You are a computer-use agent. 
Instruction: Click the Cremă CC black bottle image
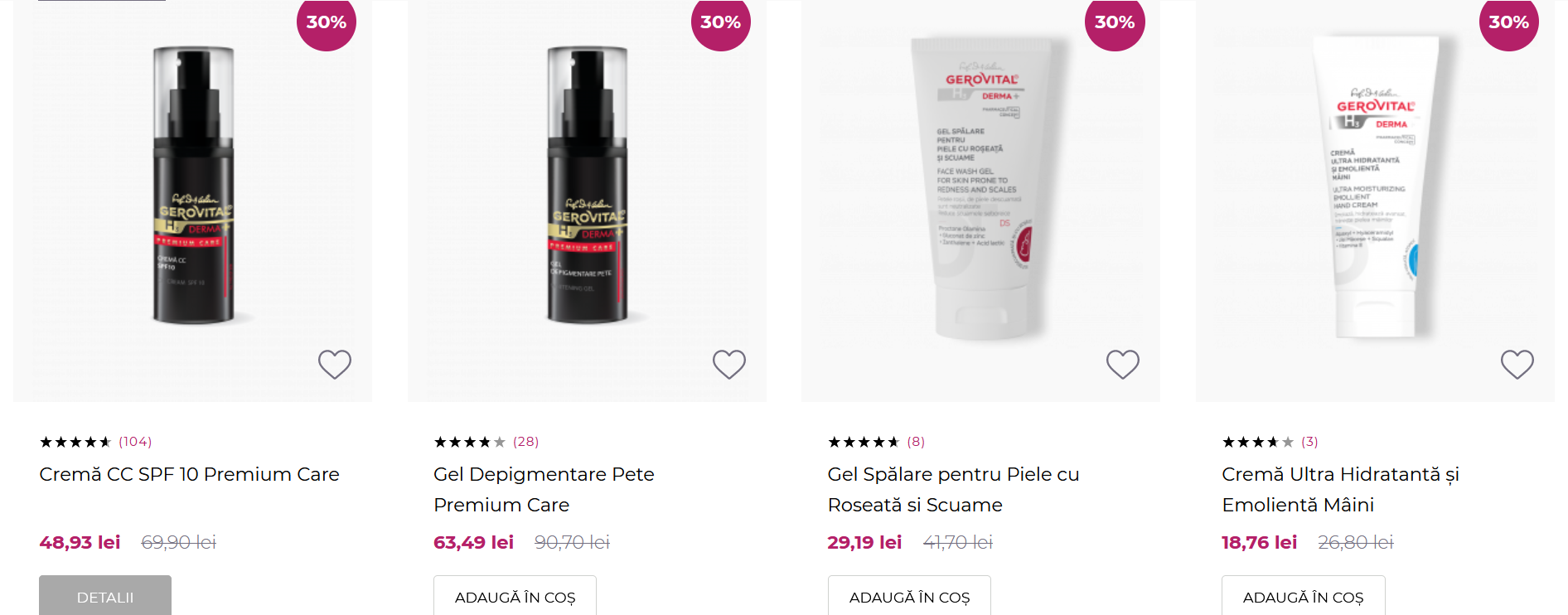pos(192,185)
